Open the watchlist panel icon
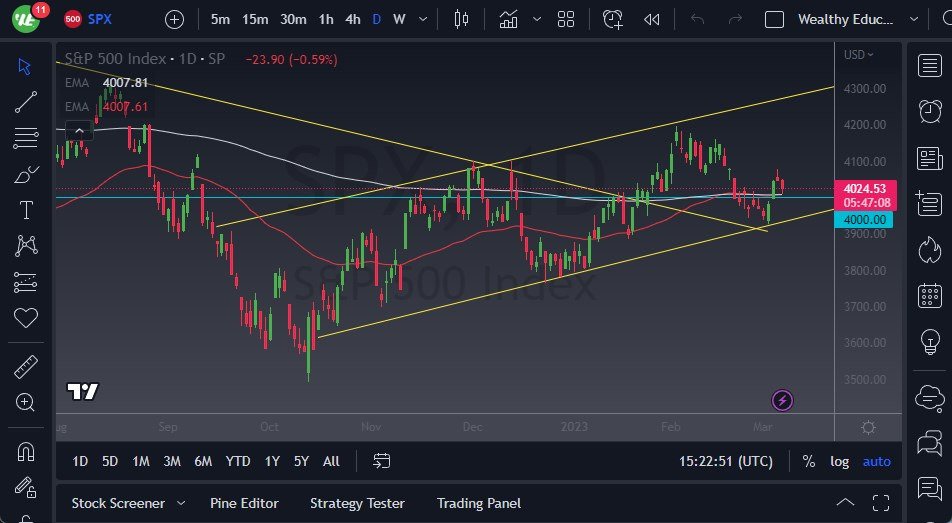The width and height of the screenshot is (952, 523). pos(929,66)
